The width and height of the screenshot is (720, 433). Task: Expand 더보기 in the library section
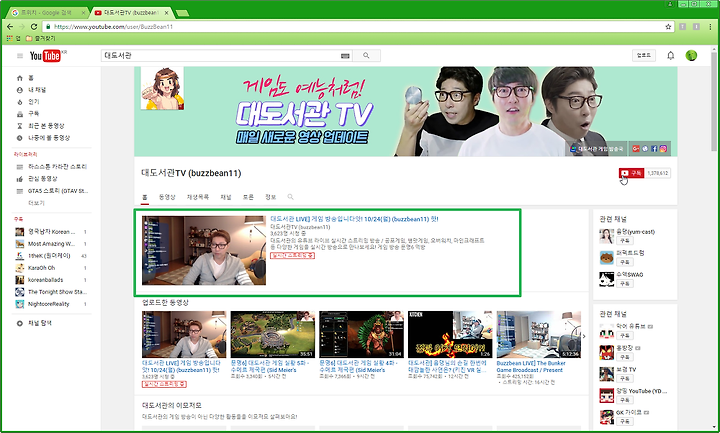pyautogui.click(x=36, y=203)
